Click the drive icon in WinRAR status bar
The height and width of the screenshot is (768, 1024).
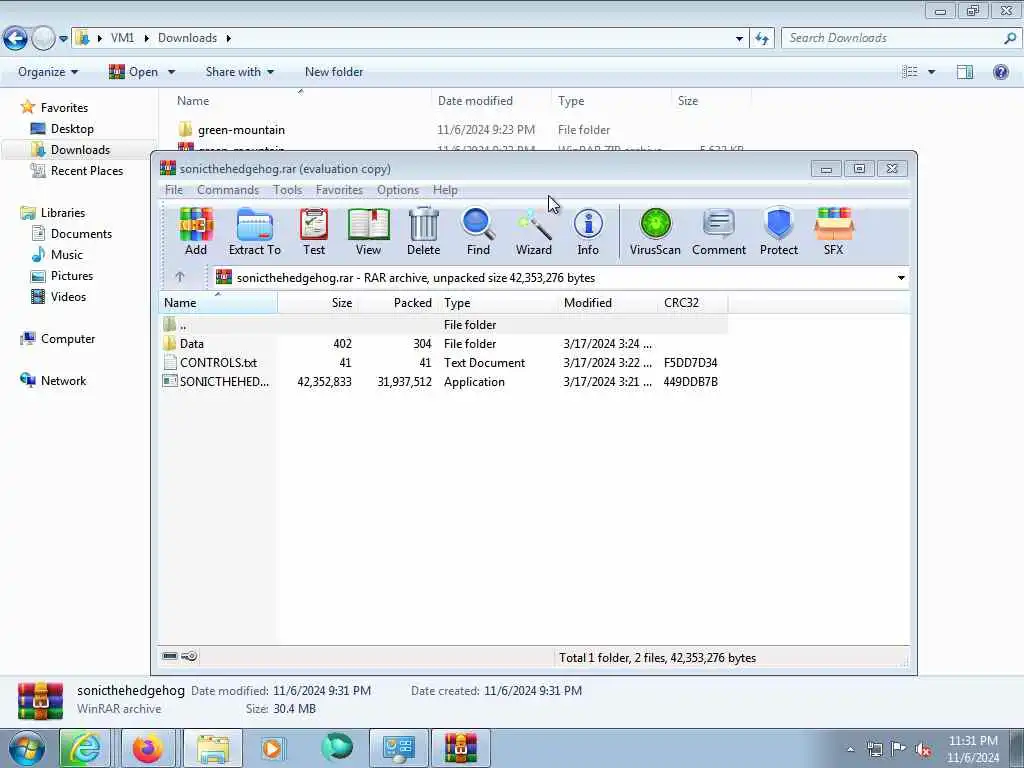click(170, 656)
